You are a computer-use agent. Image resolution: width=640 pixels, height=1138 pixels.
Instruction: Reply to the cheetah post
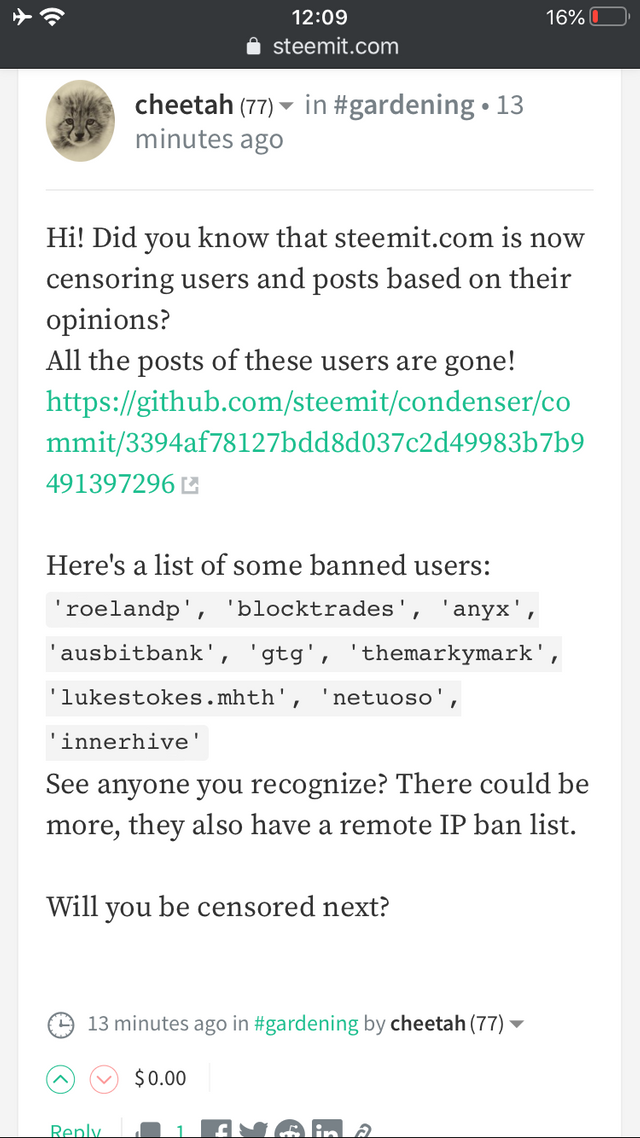pyautogui.click(x=75, y=1129)
